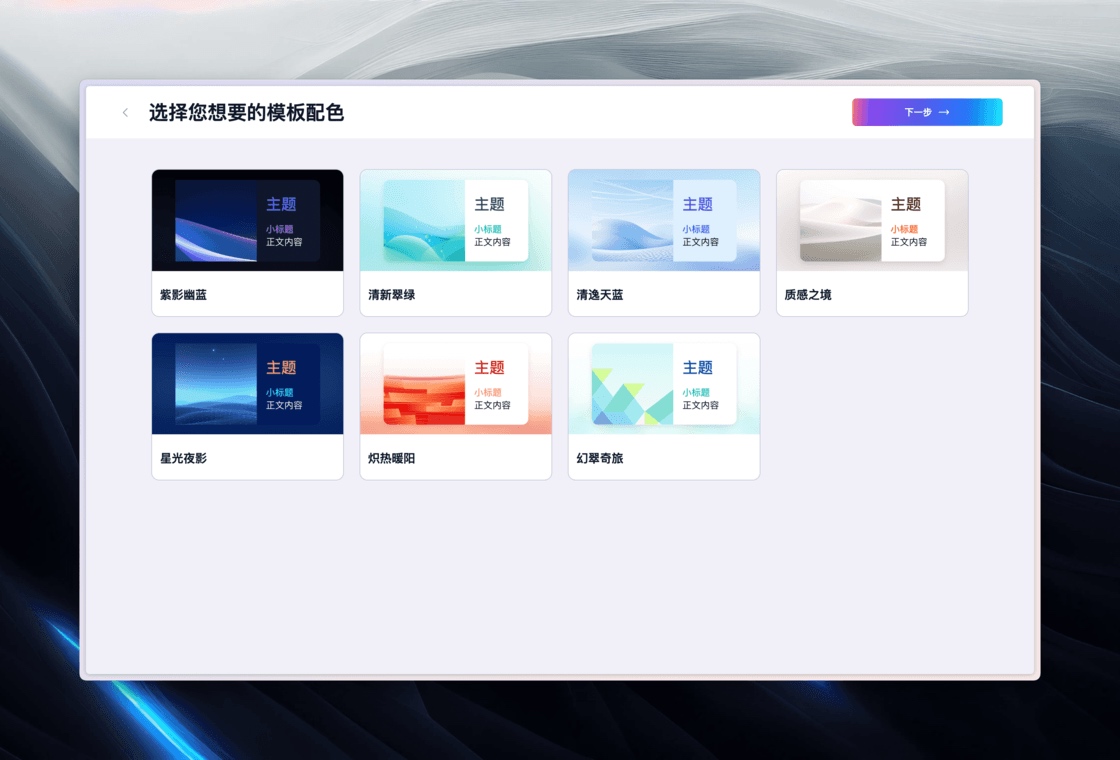This screenshot has height=760, width=1120.
Task: Select the 清逸天蓝 template thumbnail
Action: (664, 220)
